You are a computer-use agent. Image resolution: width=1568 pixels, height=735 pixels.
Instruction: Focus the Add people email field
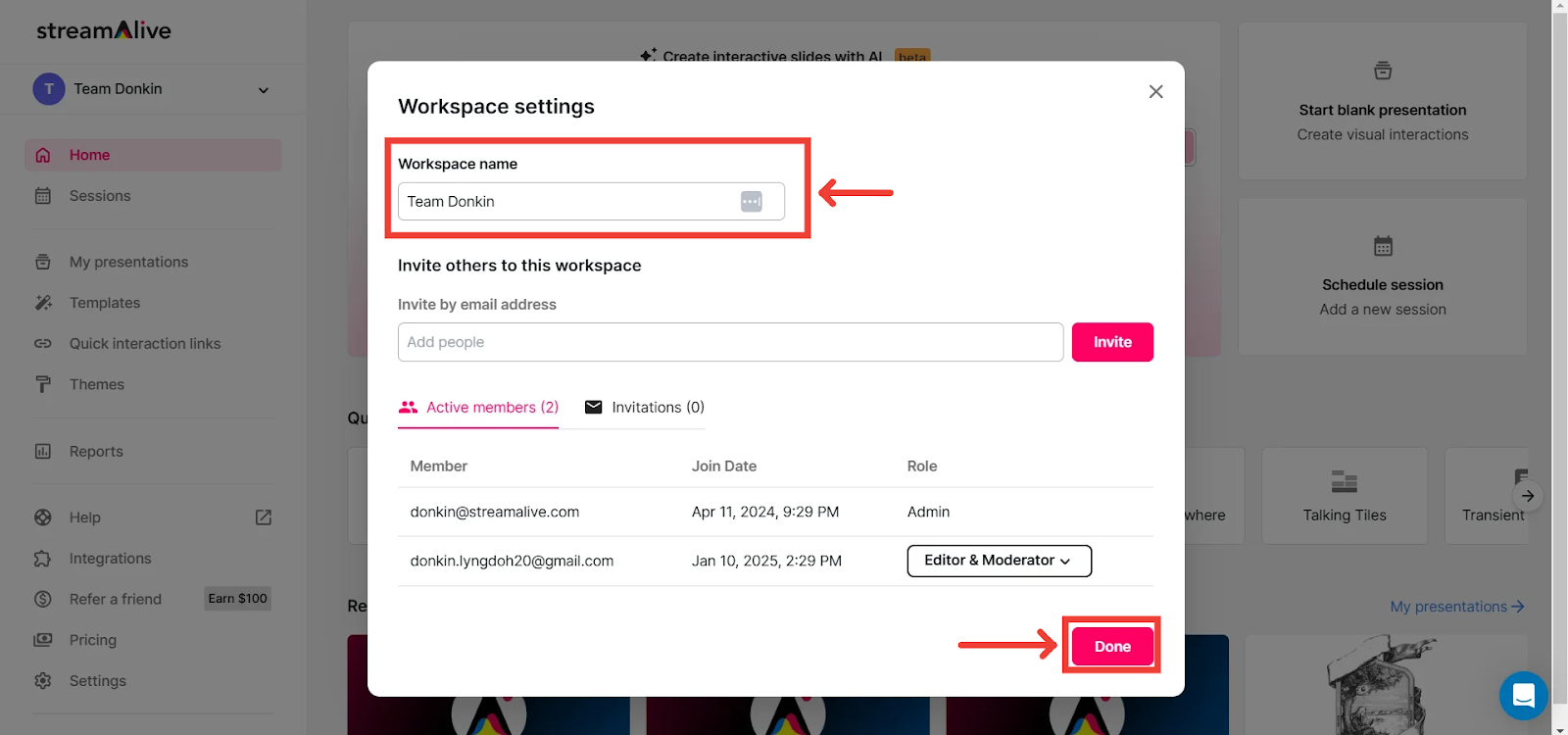[730, 342]
